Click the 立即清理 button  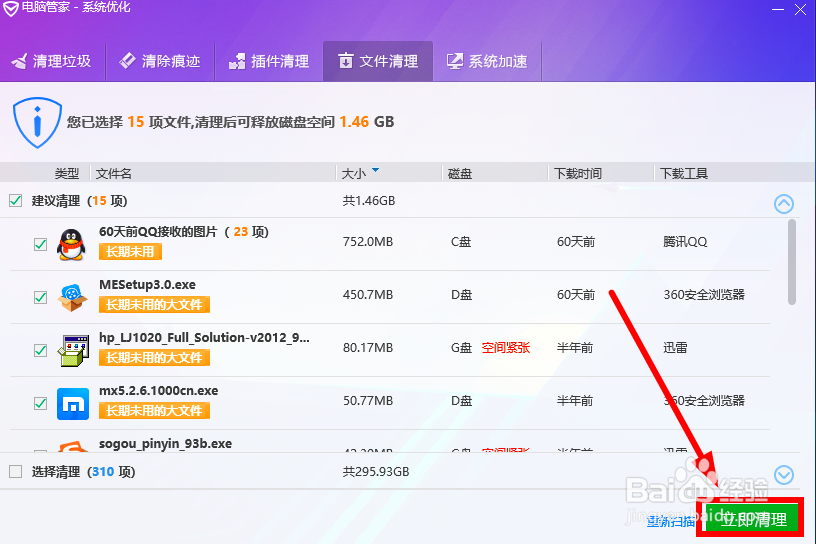click(751, 519)
